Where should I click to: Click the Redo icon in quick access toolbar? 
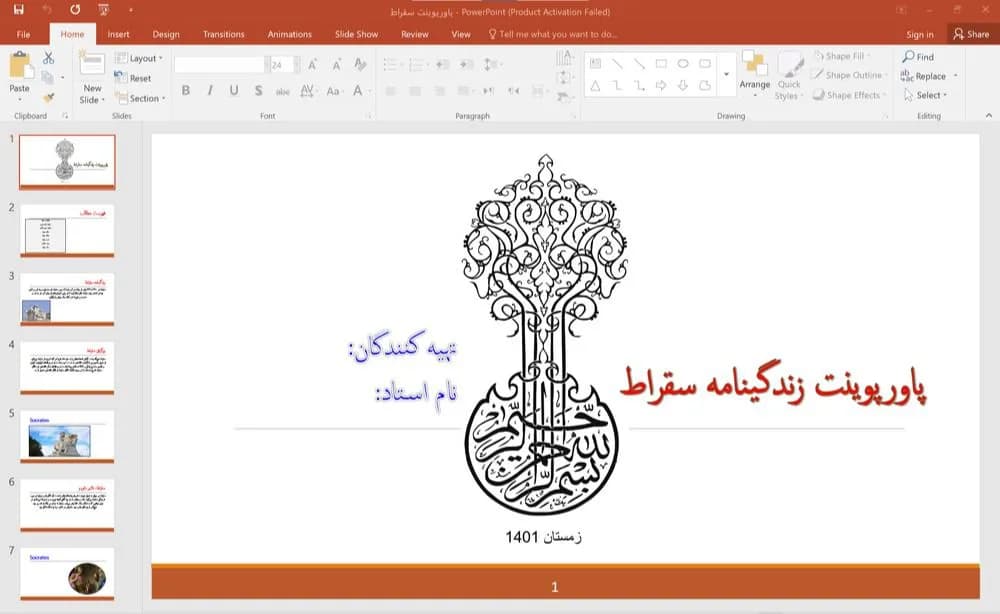pos(75,10)
